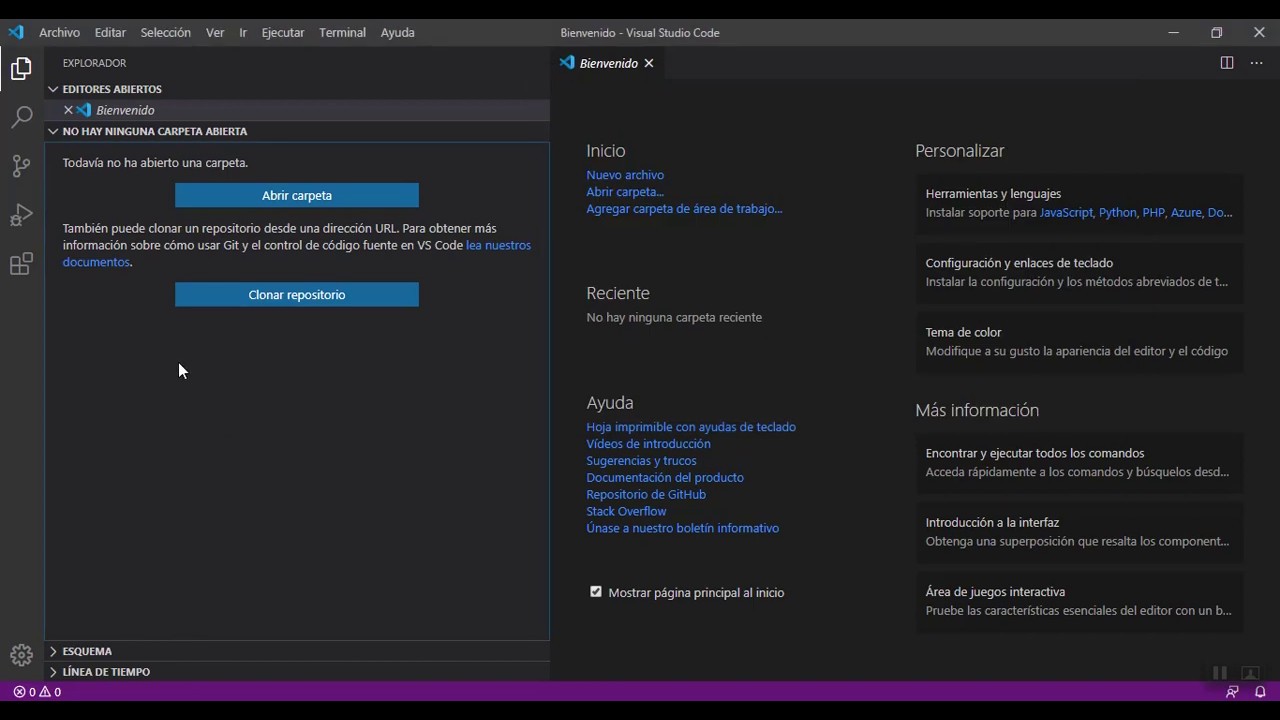Click the errors and warnings status indicator
The height and width of the screenshot is (720, 1280).
(37, 691)
